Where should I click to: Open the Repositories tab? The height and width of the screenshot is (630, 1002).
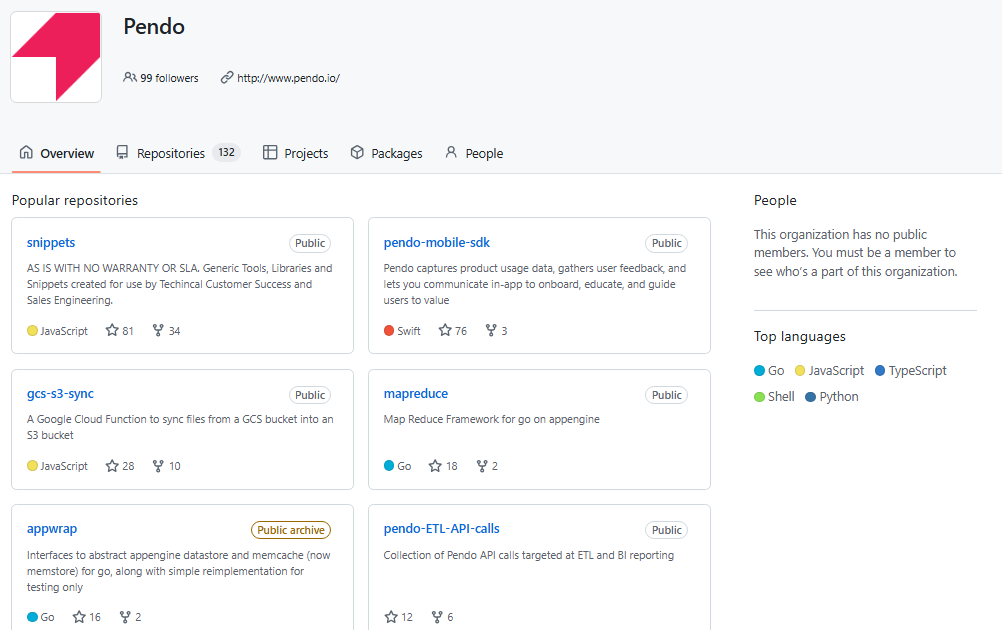tap(178, 153)
